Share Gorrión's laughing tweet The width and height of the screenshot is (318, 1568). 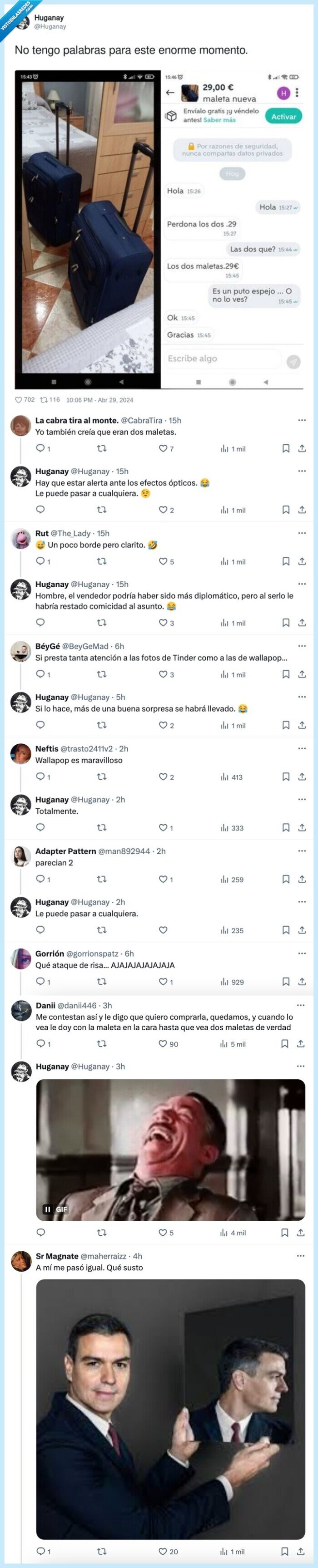coord(302,981)
